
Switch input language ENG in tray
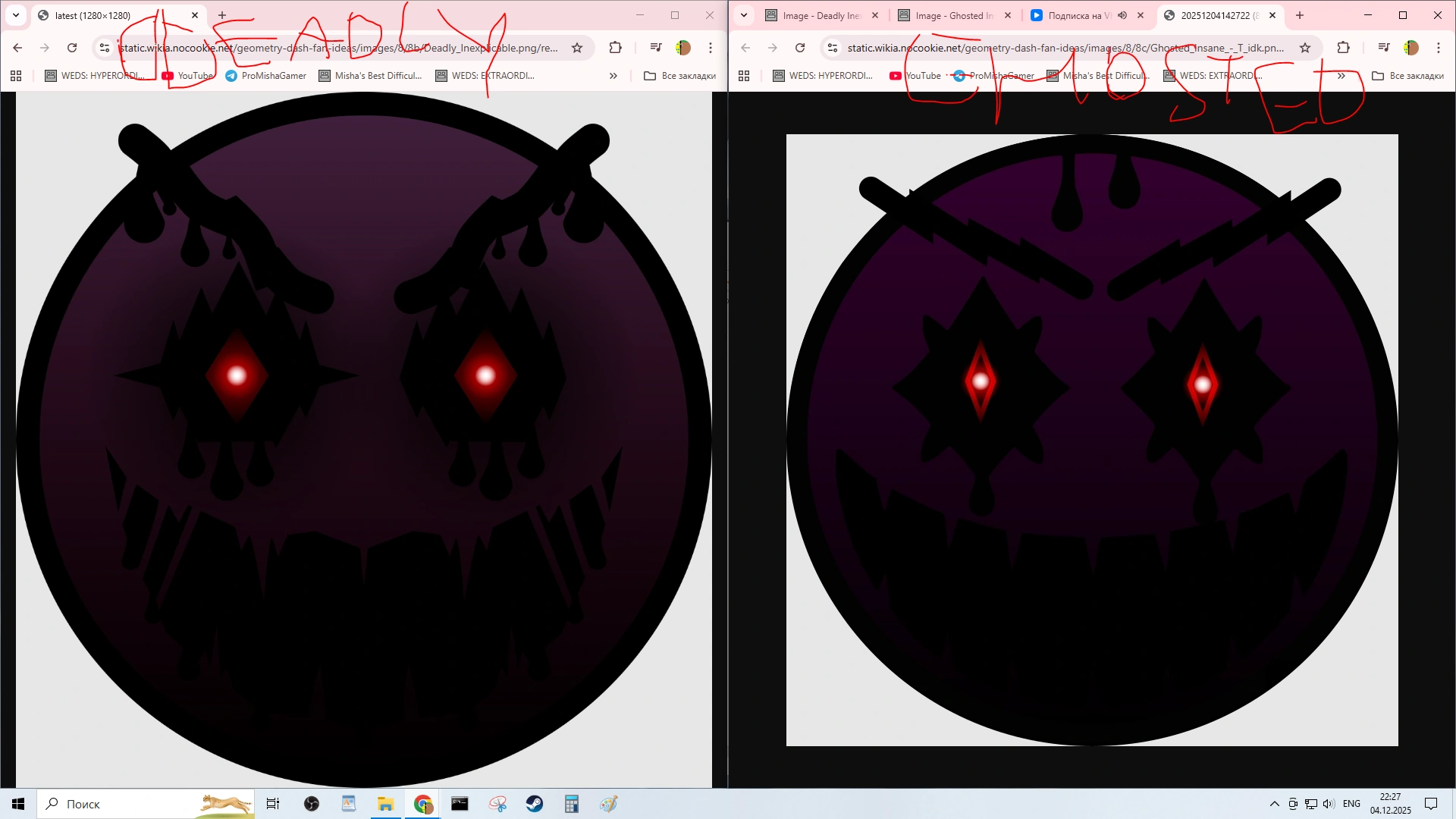1351,804
